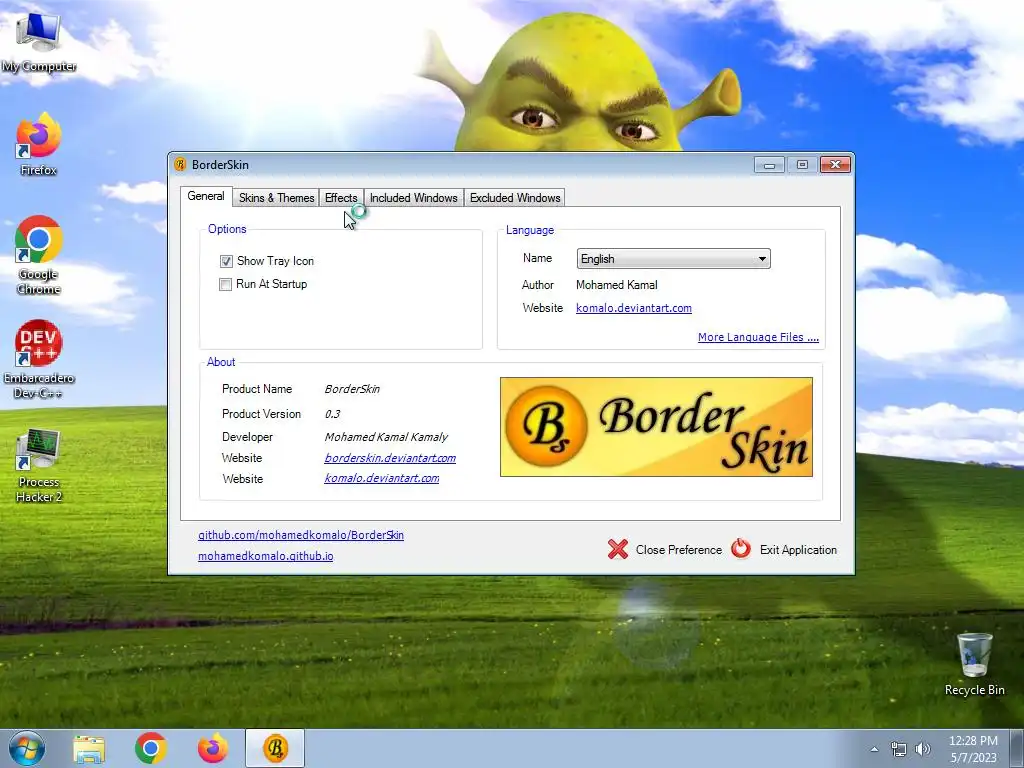Open the Windows Start menu orb
Viewport: 1024px width, 768px height.
pos(27,748)
